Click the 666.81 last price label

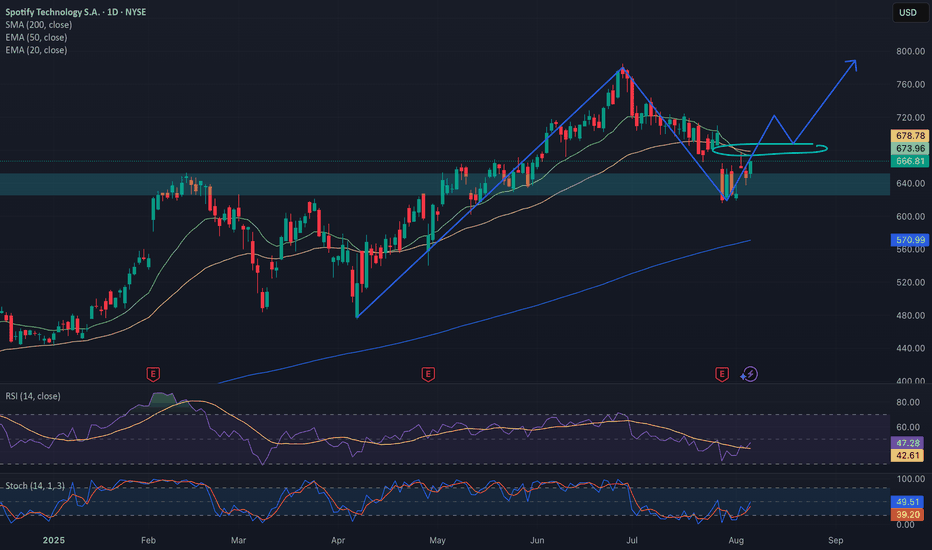pos(910,161)
